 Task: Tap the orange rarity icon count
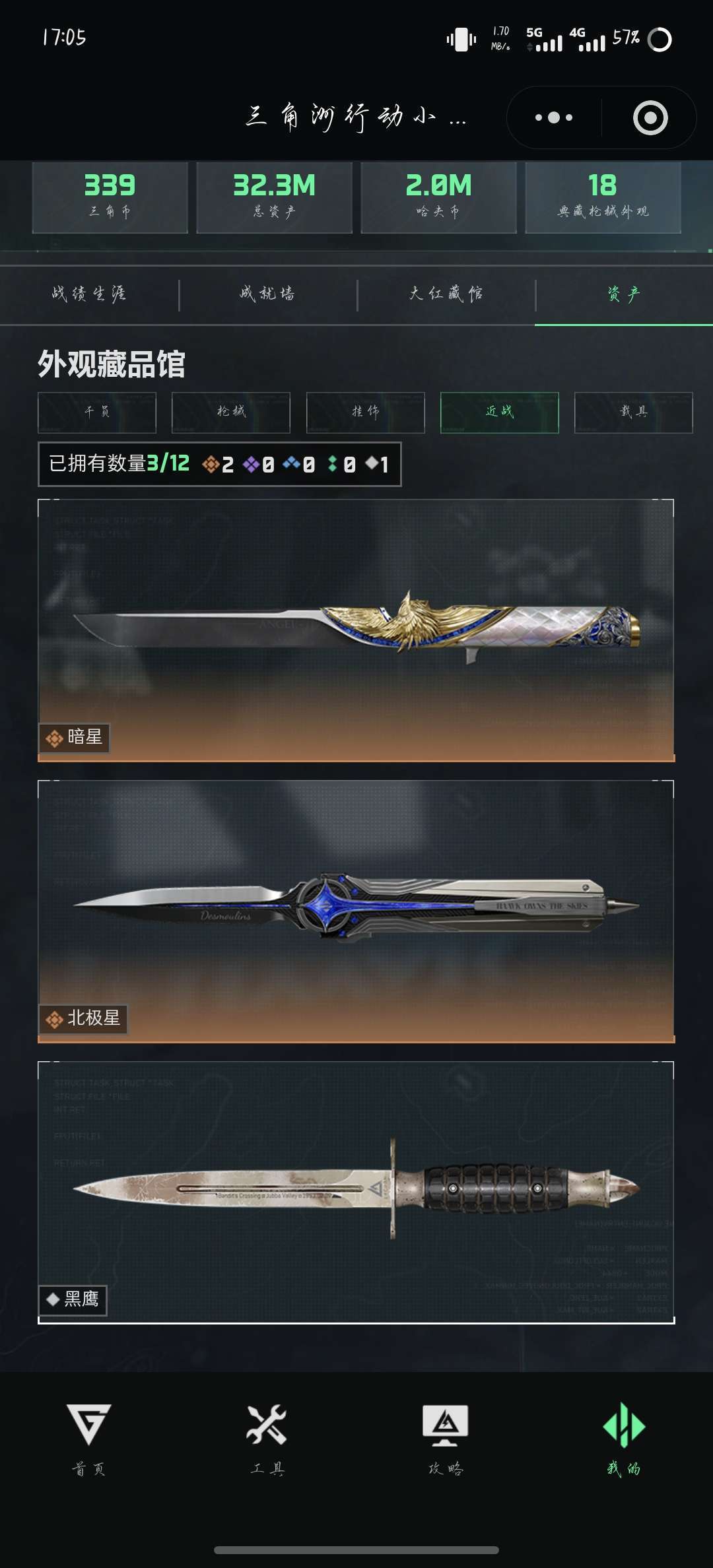[x=218, y=465]
